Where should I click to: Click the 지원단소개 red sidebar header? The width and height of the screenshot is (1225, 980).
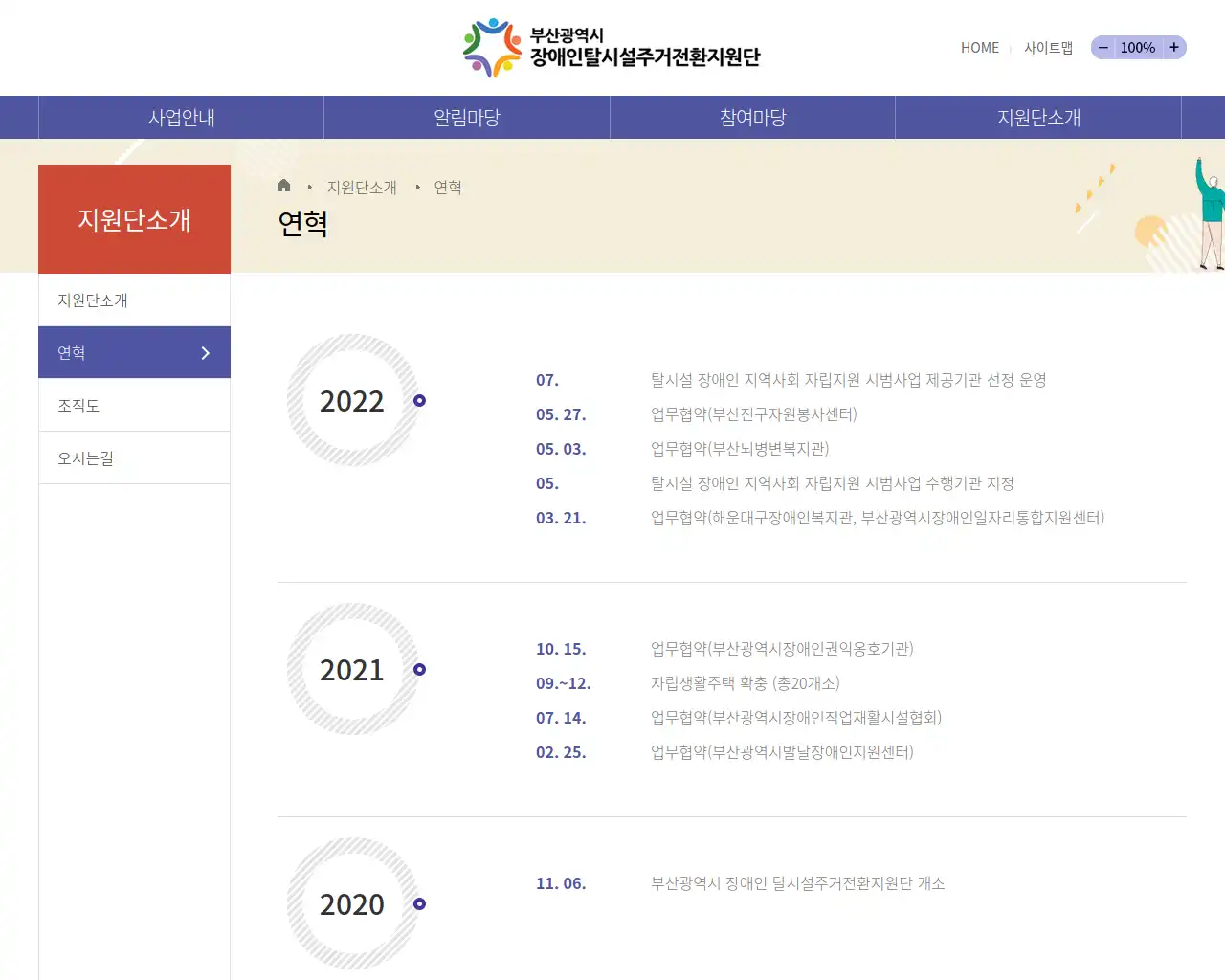tap(134, 219)
